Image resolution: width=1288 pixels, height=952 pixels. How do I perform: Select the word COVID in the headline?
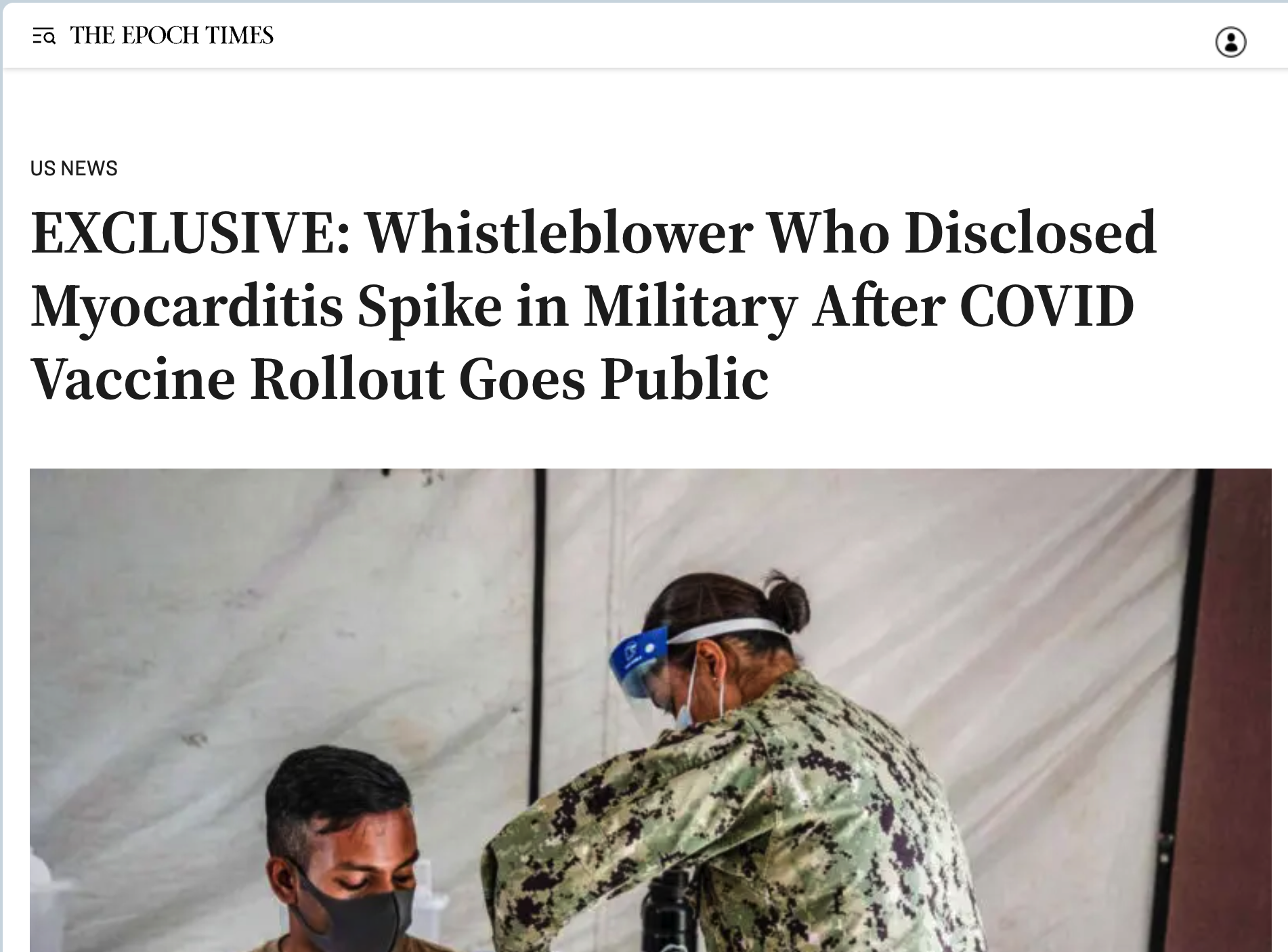click(1047, 306)
